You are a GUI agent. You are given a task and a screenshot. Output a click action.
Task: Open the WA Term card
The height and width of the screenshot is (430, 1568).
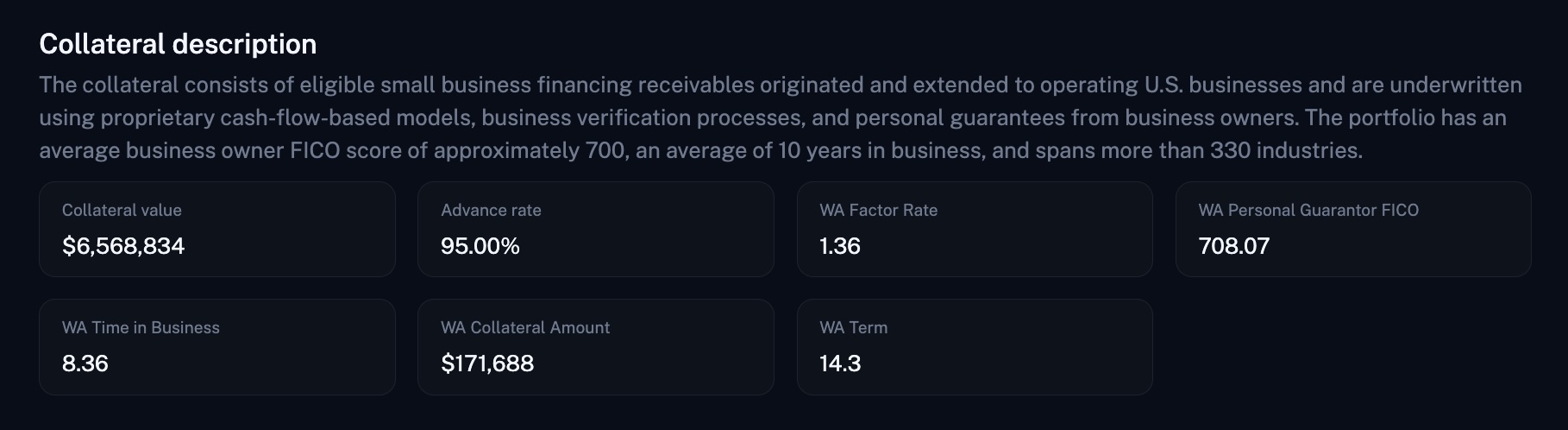pos(975,347)
